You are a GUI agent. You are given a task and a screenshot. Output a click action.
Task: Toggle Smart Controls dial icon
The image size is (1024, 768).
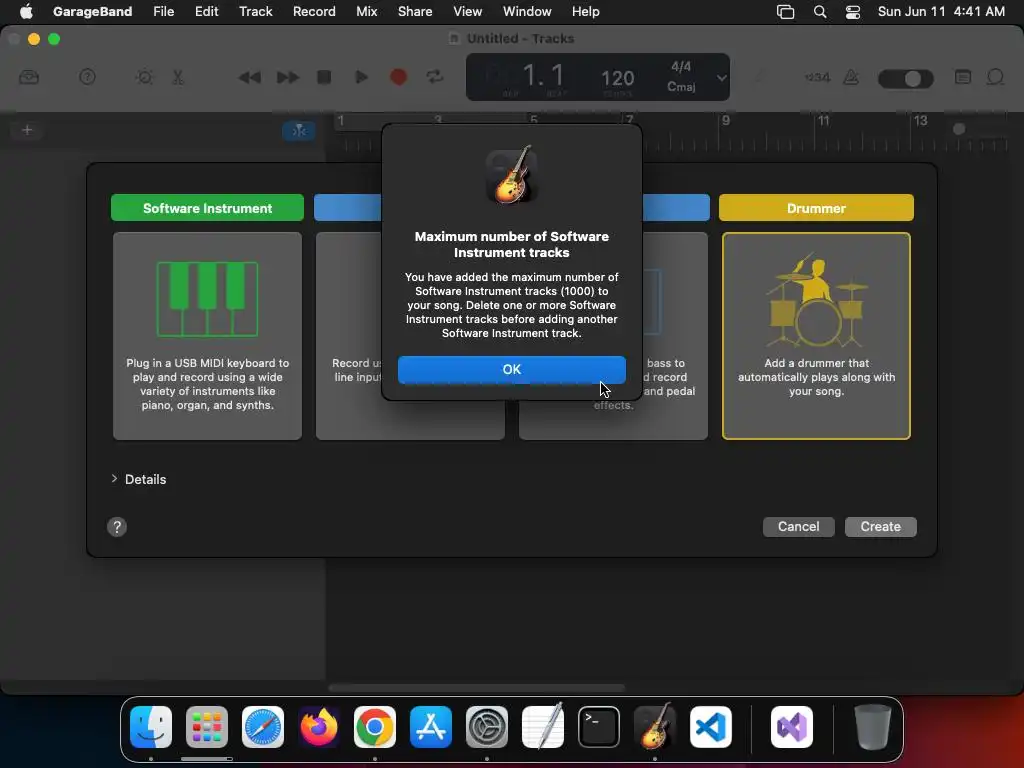click(144, 78)
